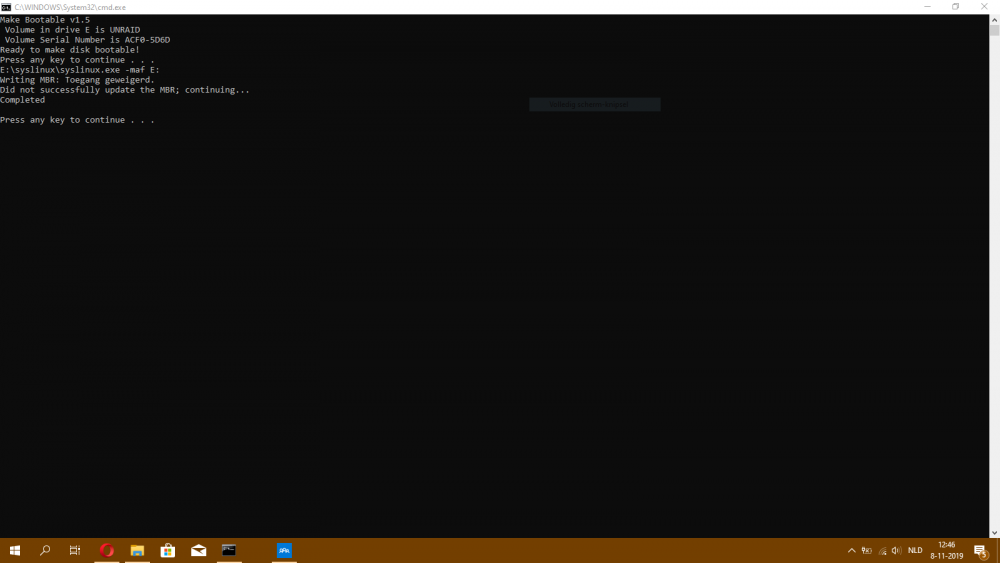Screen dimensions: 1000x563
Task: Click the syslinux.exe -maf E: command line
Action: pyautogui.click(x=80, y=70)
